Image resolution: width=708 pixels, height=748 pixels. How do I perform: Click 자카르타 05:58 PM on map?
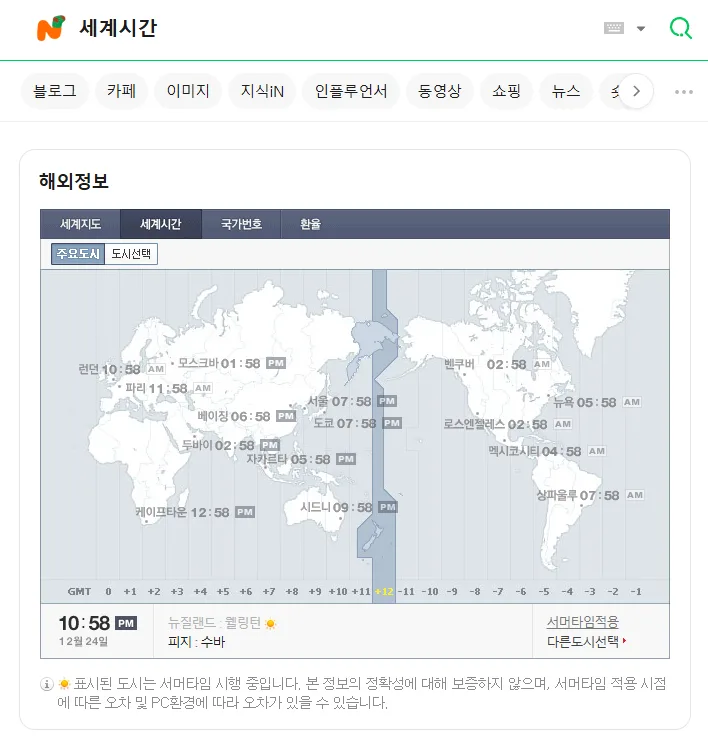click(301, 459)
